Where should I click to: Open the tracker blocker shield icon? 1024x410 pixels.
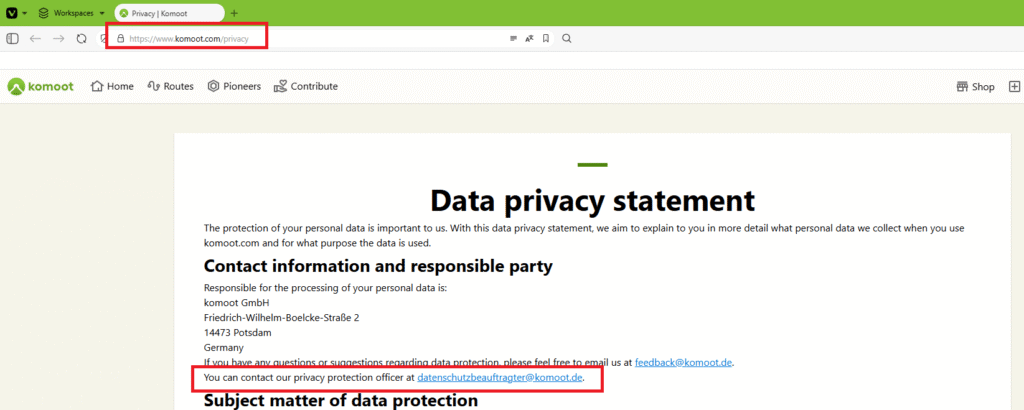coord(103,39)
